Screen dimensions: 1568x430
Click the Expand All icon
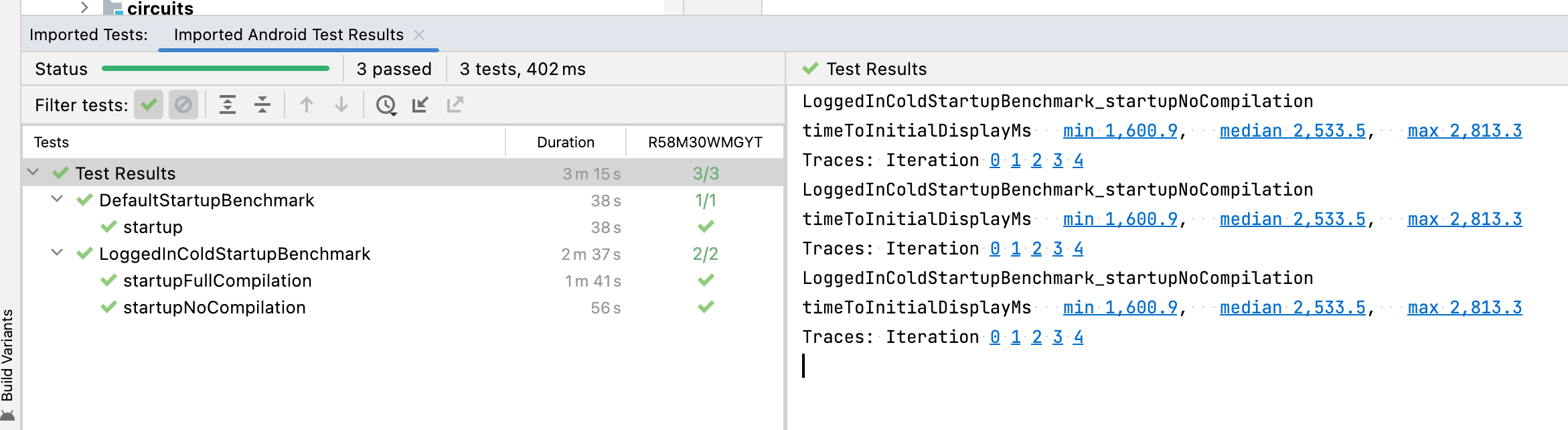(228, 104)
